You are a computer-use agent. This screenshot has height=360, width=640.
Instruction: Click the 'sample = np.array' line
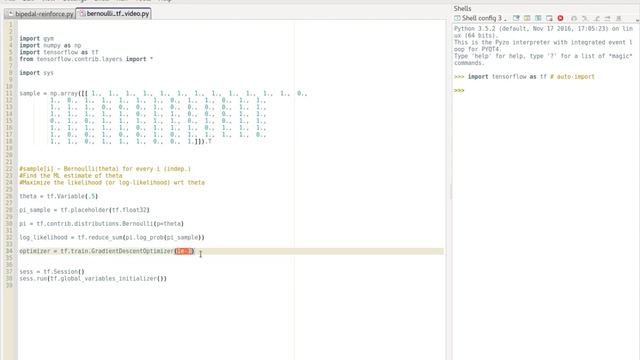[x=163, y=93]
